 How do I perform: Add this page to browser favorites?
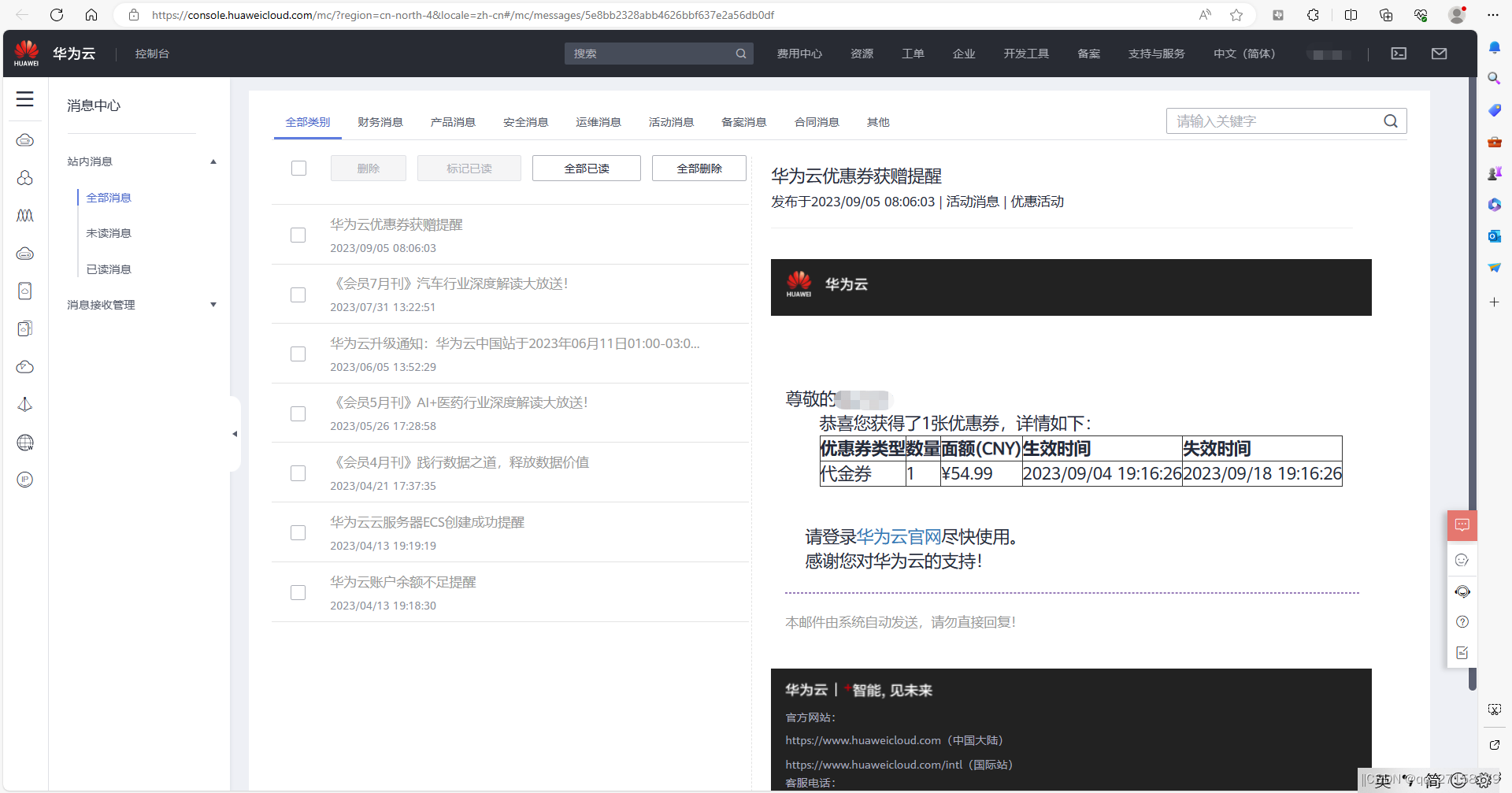click(x=1236, y=15)
